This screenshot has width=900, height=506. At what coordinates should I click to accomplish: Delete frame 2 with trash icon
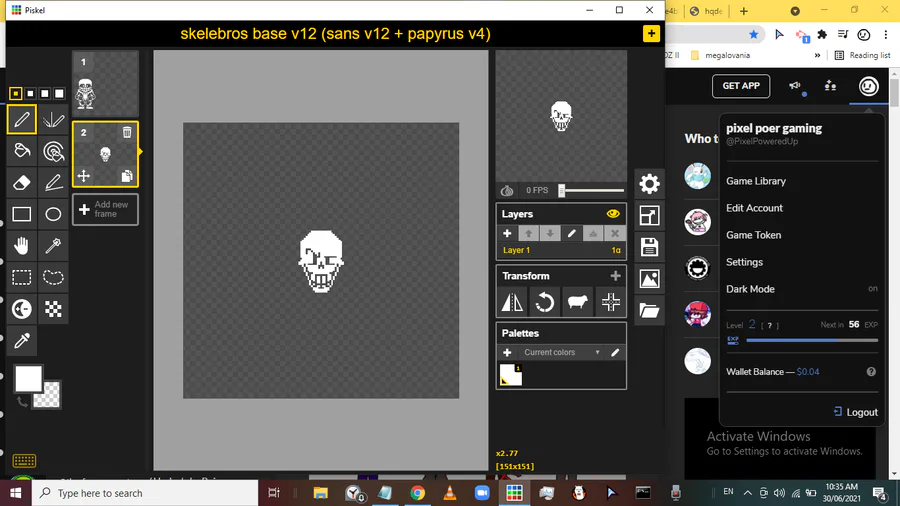tap(127, 133)
